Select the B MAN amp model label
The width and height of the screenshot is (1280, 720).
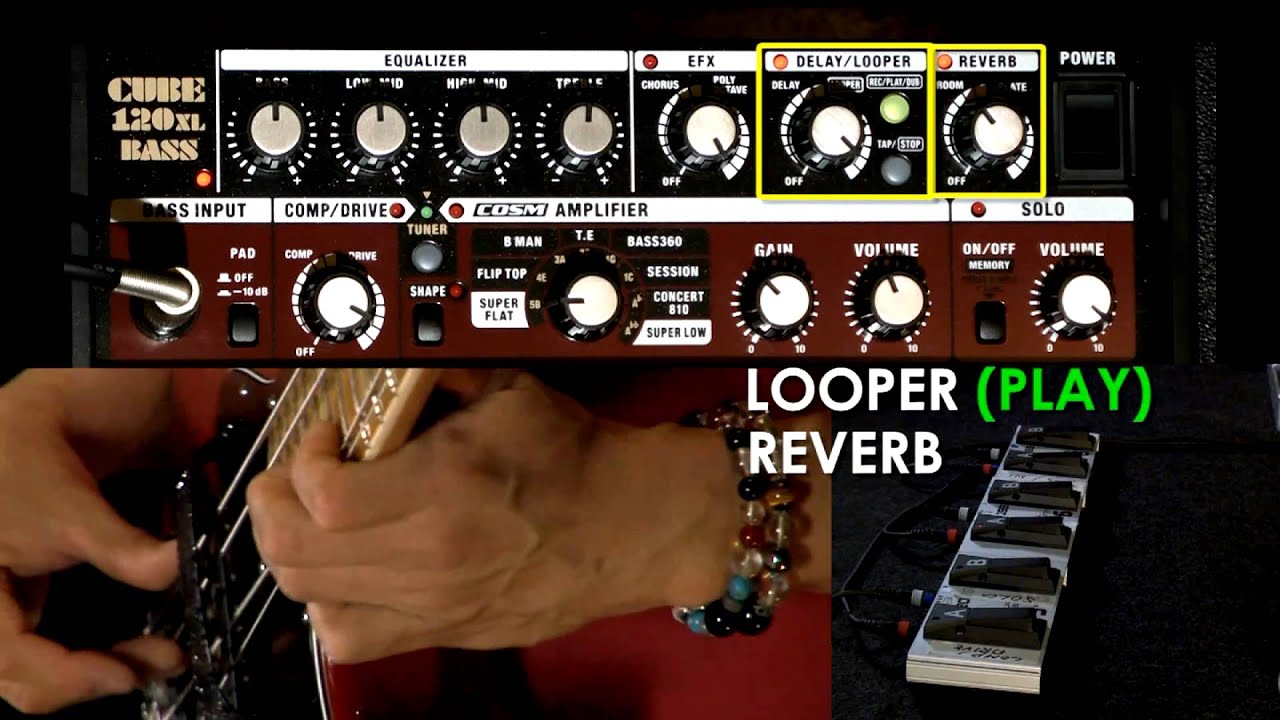tap(522, 242)
